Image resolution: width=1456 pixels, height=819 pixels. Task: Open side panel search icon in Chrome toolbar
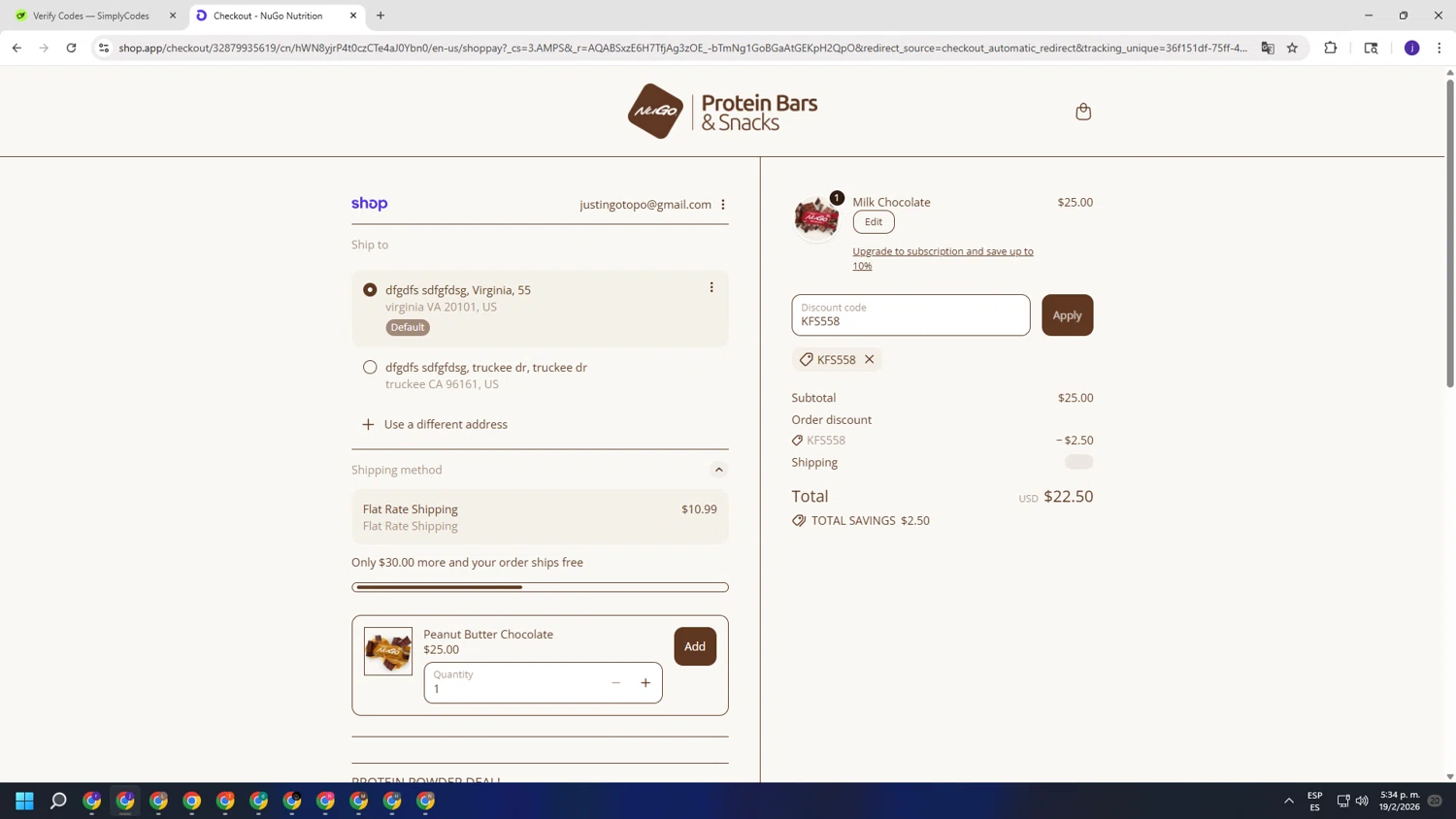pos(1371,48)
